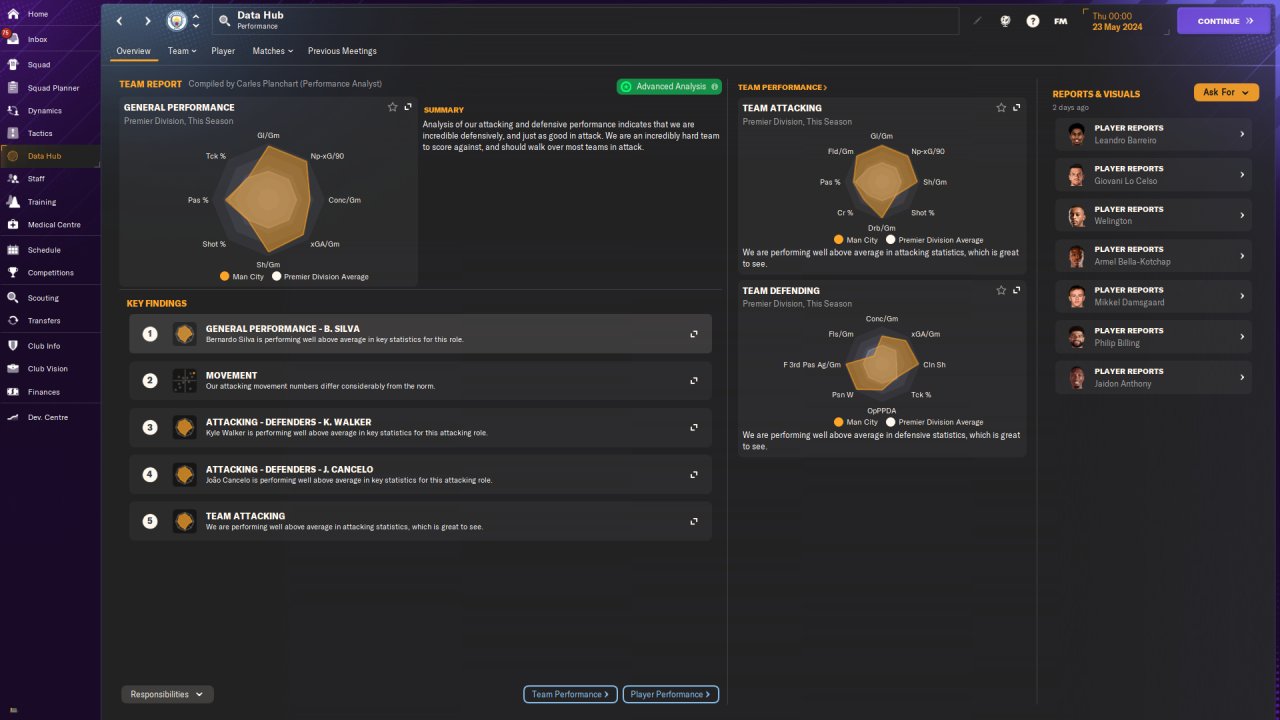Select the Data Hub sidebar icon
This screenshot has height=720, width=1280.
(x=13, y=156)
